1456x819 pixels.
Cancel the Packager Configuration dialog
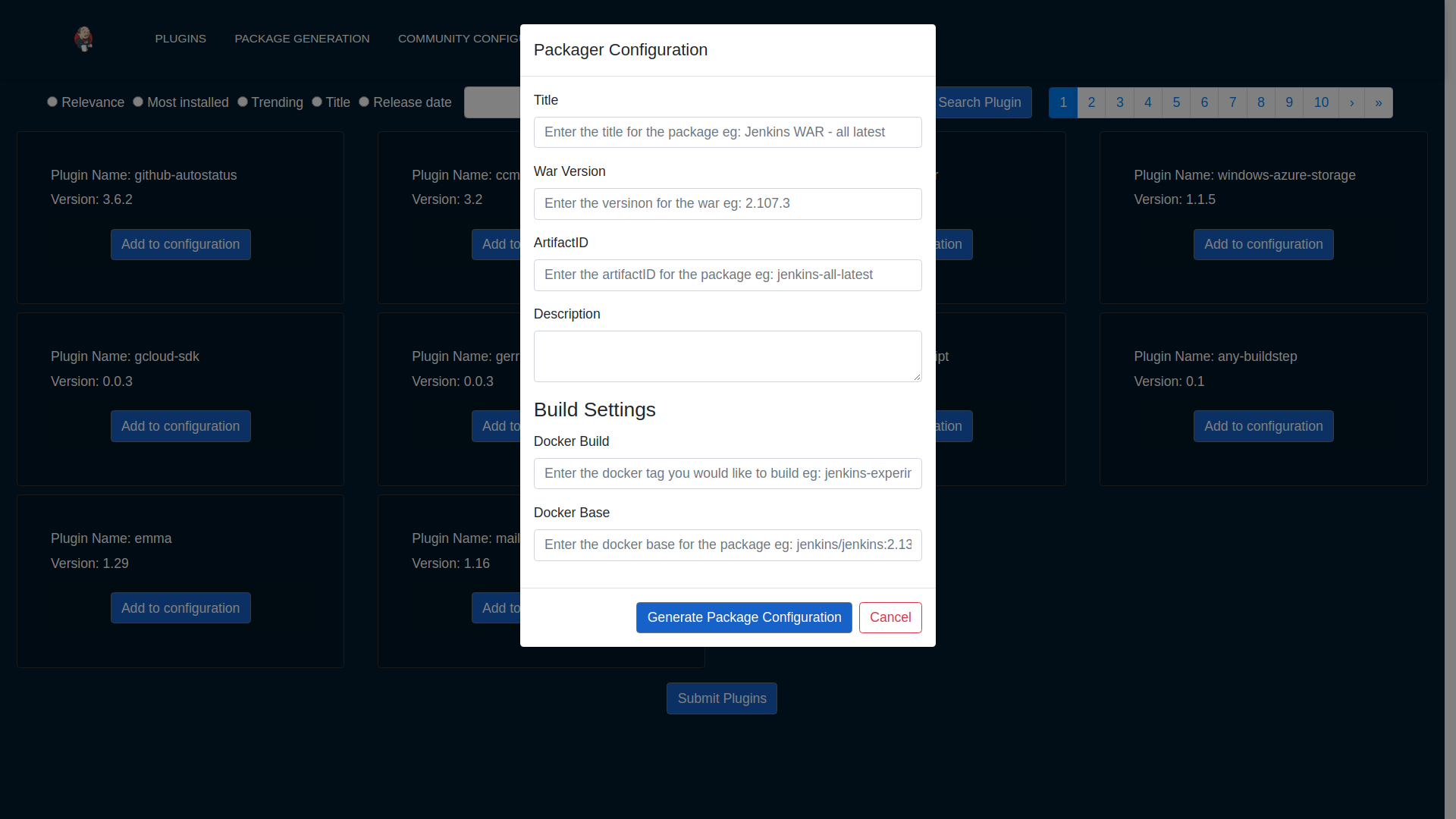(x=890, y=617)
